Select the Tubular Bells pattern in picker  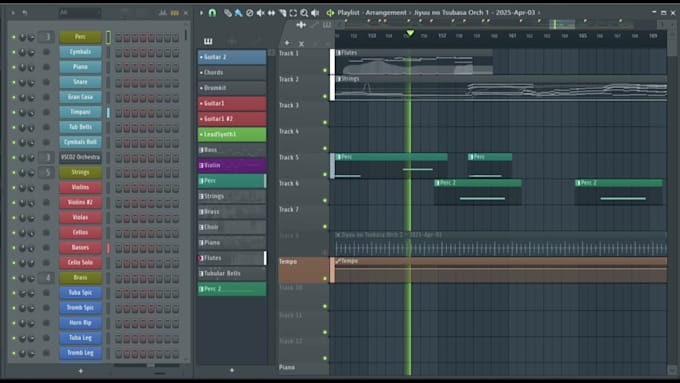[x=232, y=274]
